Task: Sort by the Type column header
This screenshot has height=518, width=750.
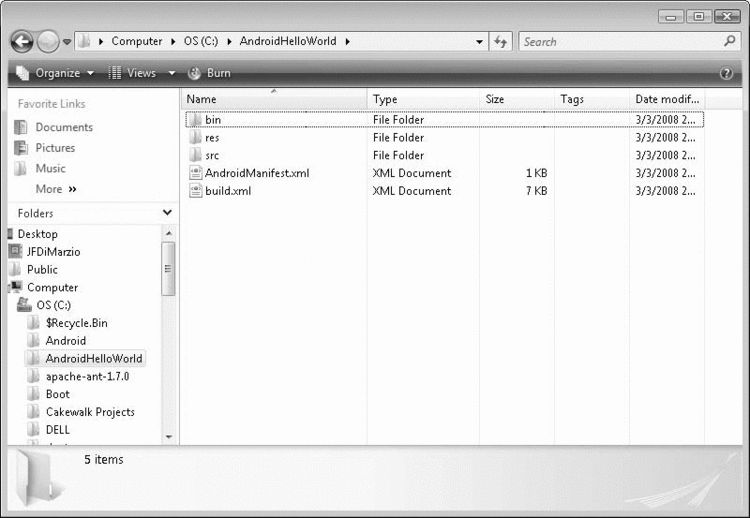Action: click(423, 99)
